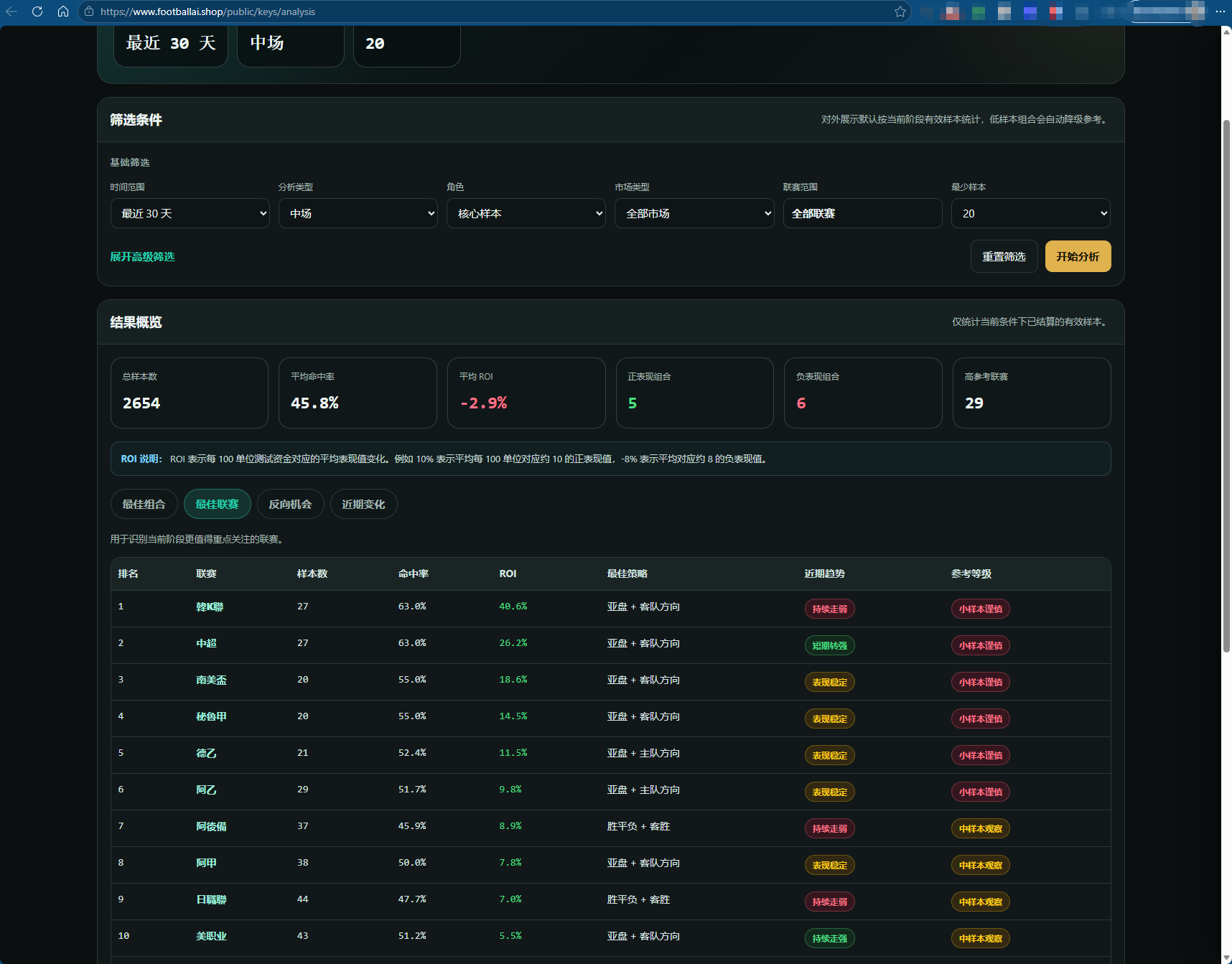Image resolution: width=1232 pixels, height=964 pixels.
Task: Click the page vertical scrollbar
Action: pos(1226,386)
